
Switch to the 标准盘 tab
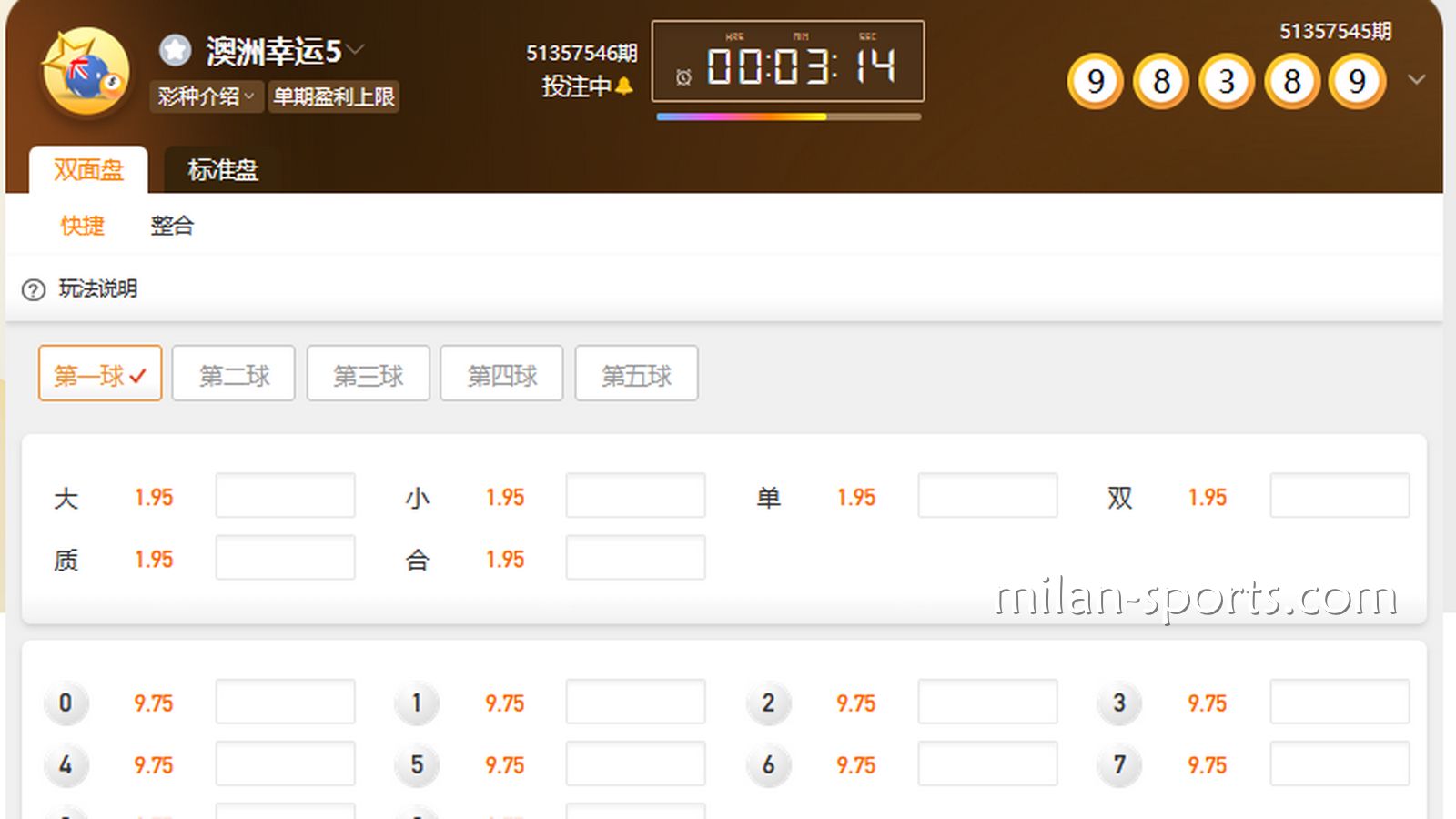[x=223, y=170]
